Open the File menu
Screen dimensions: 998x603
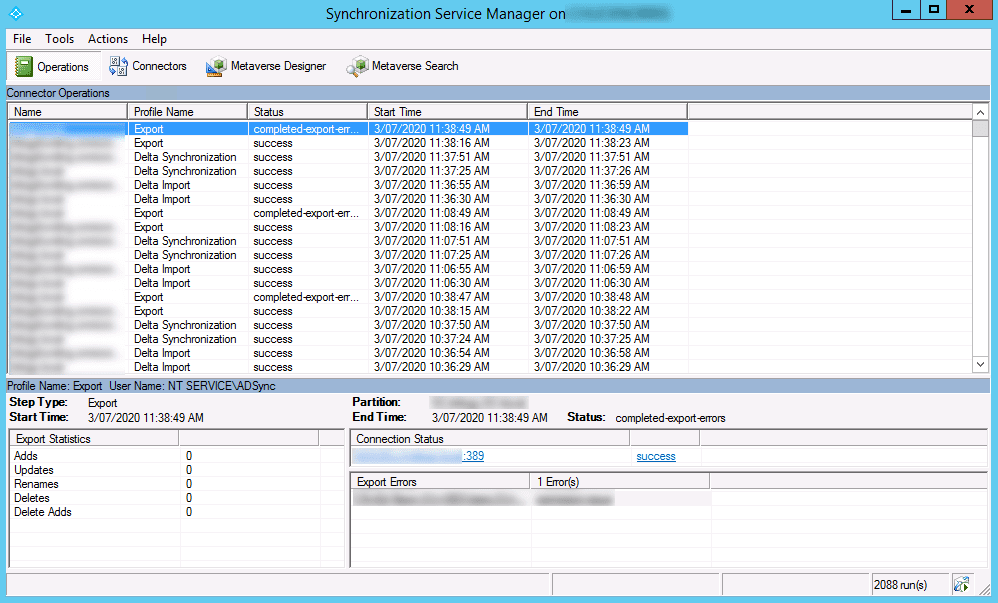(22, 39)
